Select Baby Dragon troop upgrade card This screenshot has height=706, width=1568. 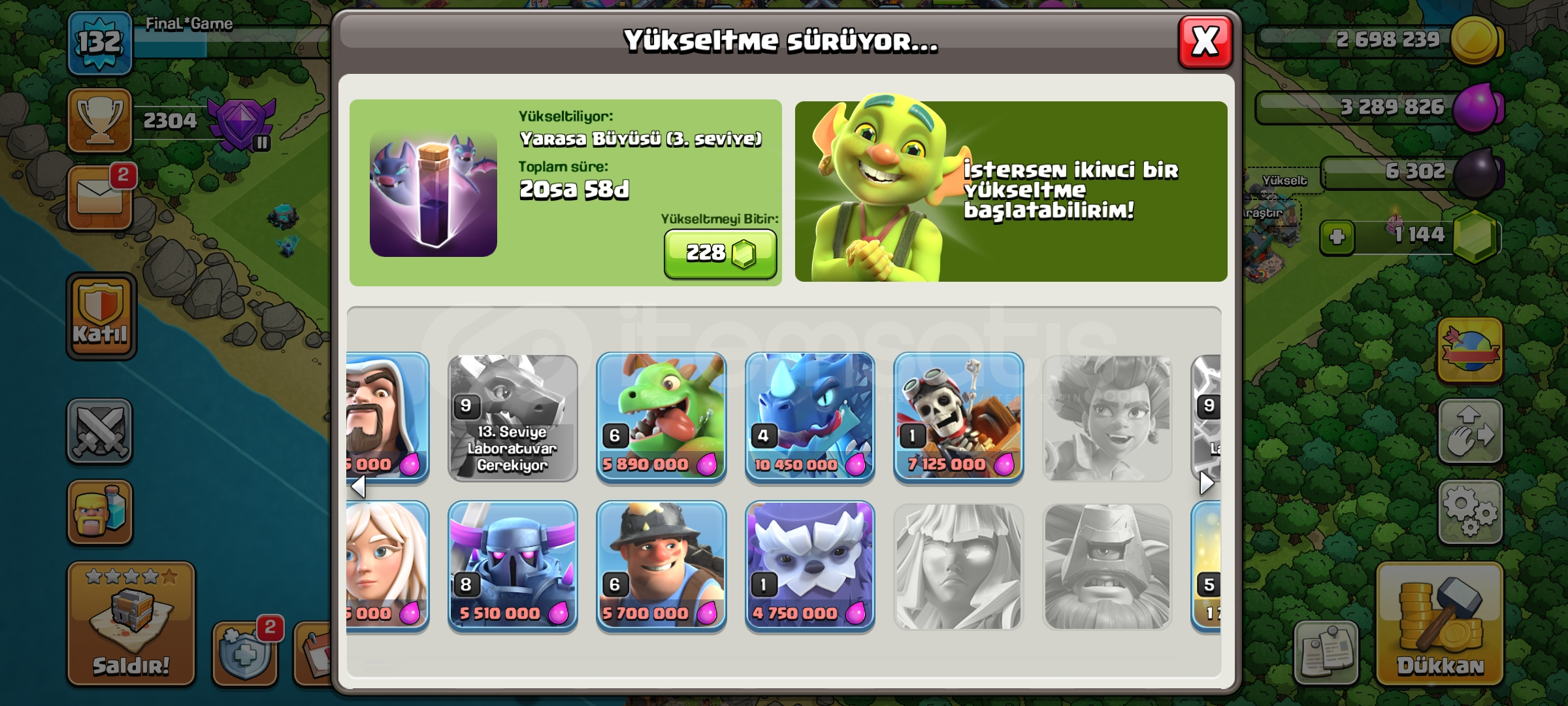661,418
